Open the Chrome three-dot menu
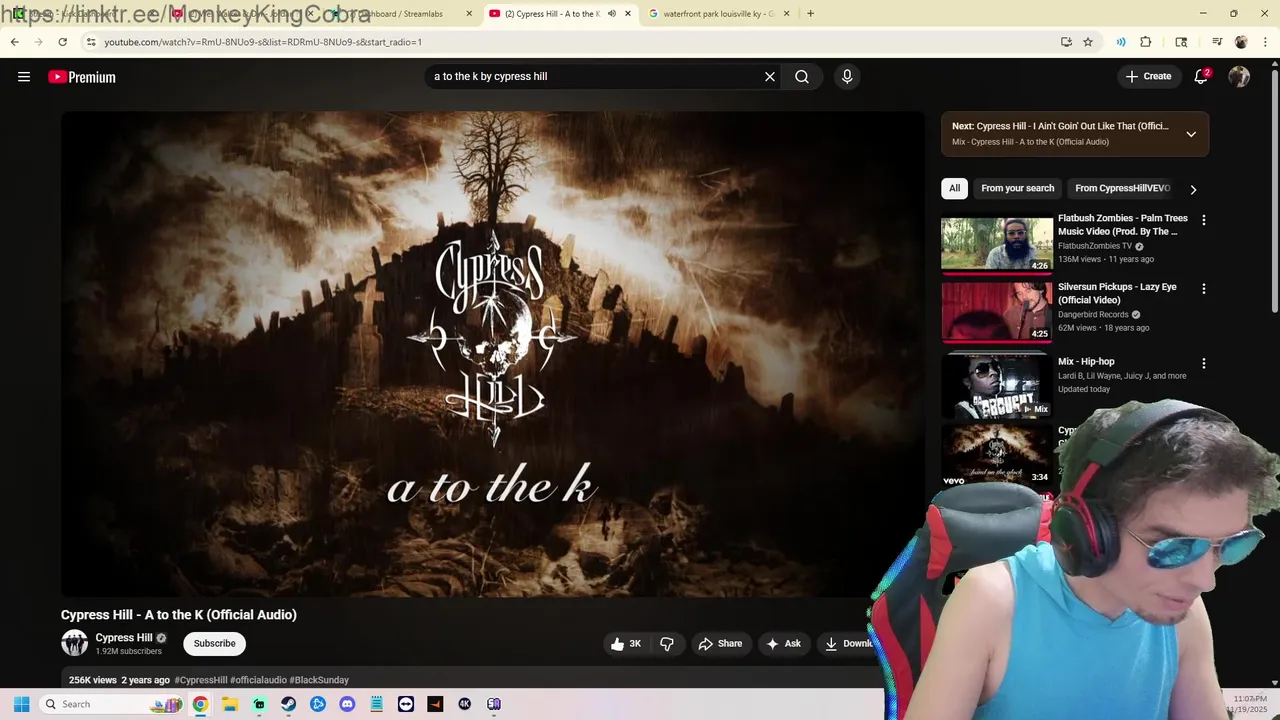 (1265, 42)
